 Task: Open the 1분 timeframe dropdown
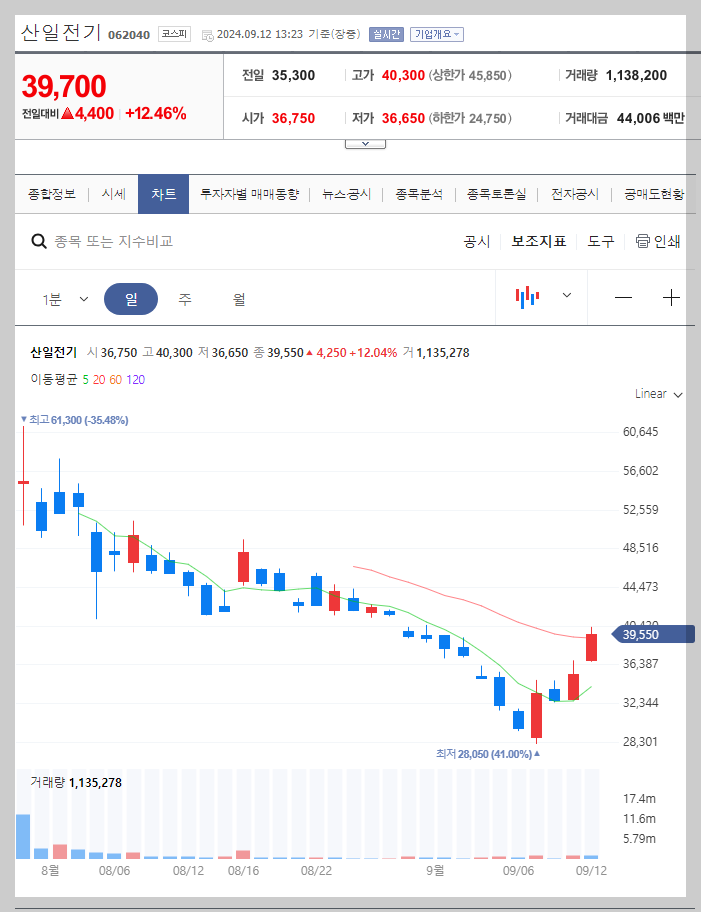pyautogui.click(x=66, y=297)
